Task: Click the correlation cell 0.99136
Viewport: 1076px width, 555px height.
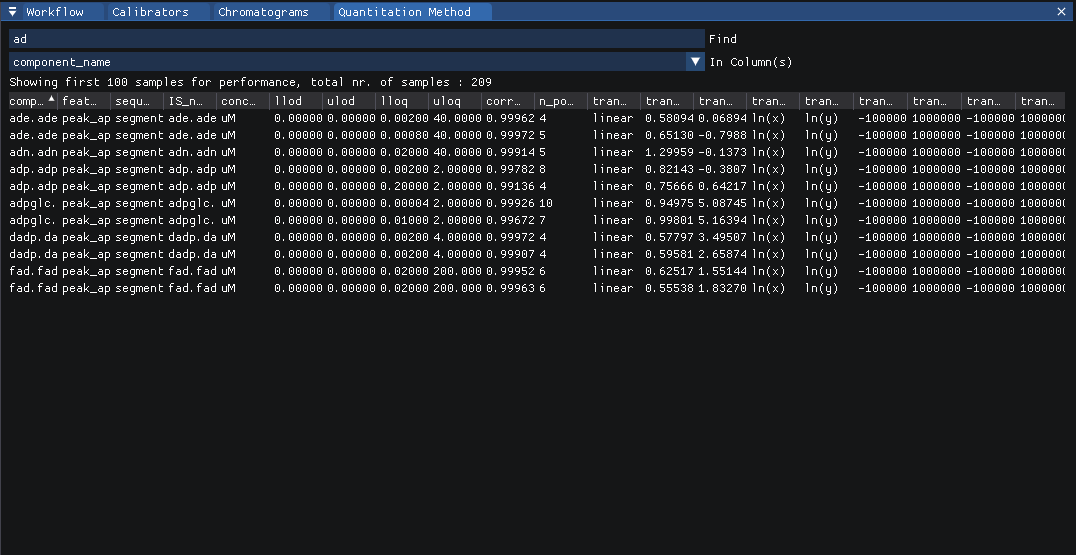Action: pyautogui.click(x=510, y=186)
